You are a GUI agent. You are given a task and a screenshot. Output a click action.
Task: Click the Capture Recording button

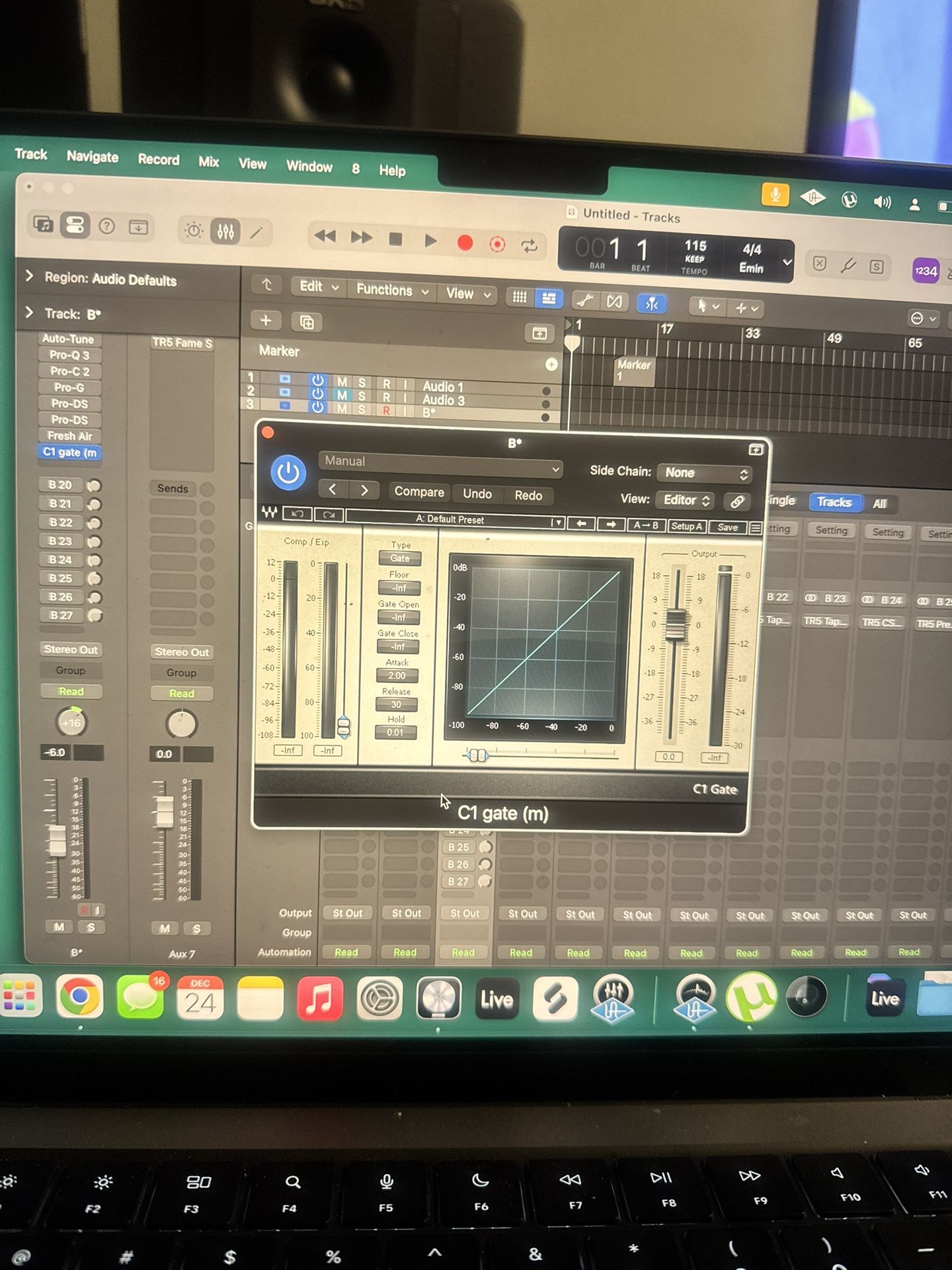tap(497, 245)
